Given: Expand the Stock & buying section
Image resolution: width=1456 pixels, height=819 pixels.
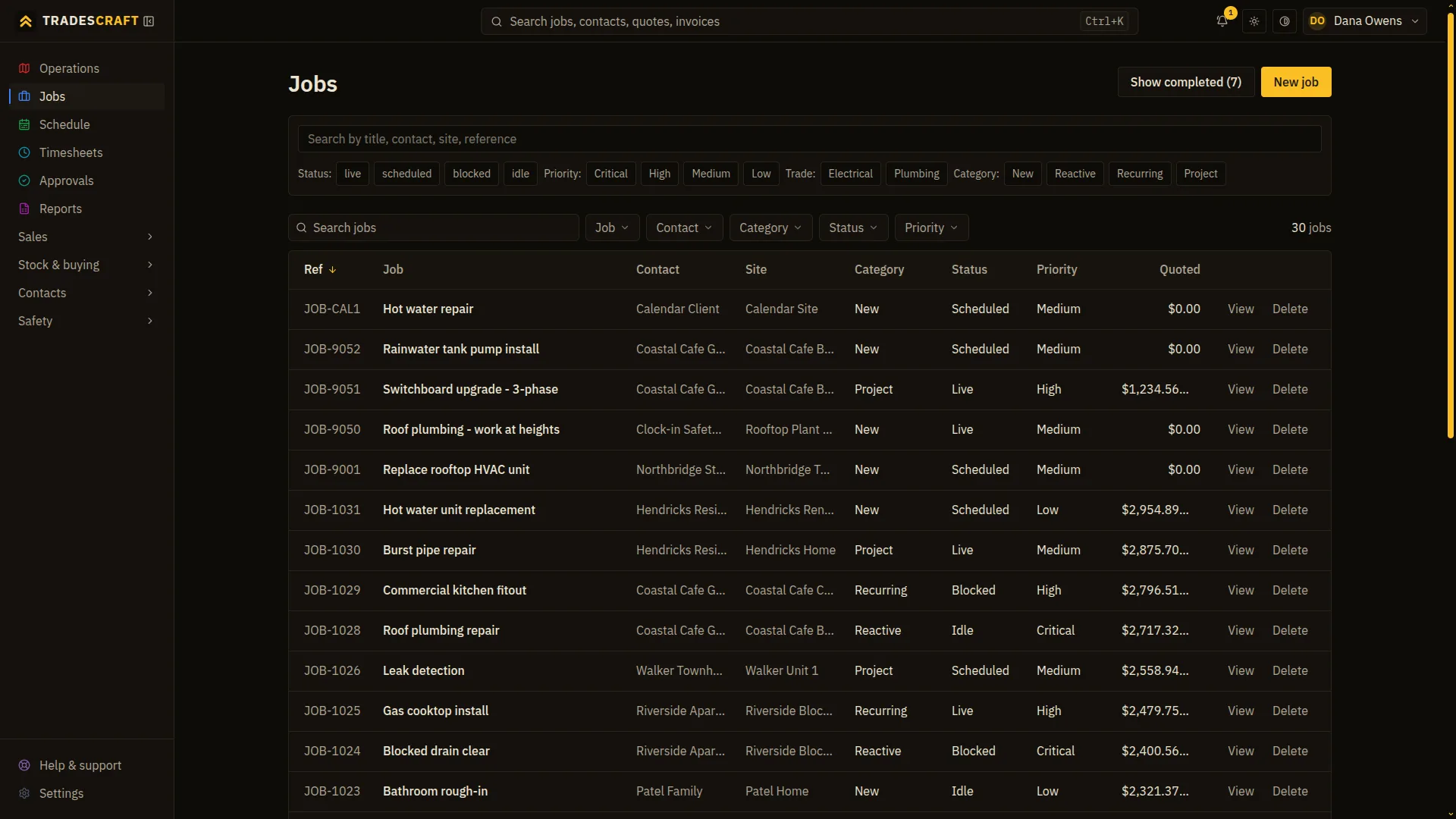Looking at the screenshot, I should coord(86,265).
